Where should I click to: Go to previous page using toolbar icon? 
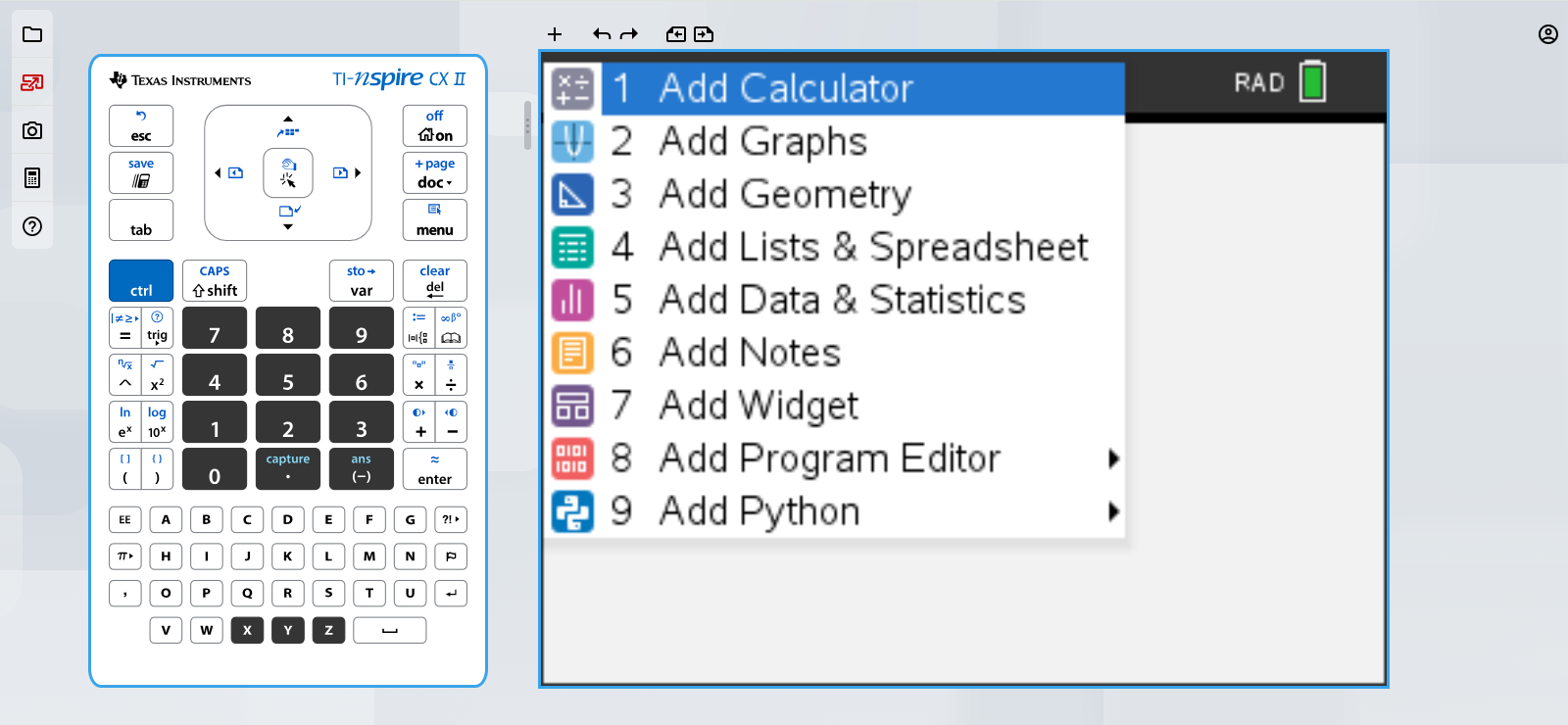tap(676, 34)
